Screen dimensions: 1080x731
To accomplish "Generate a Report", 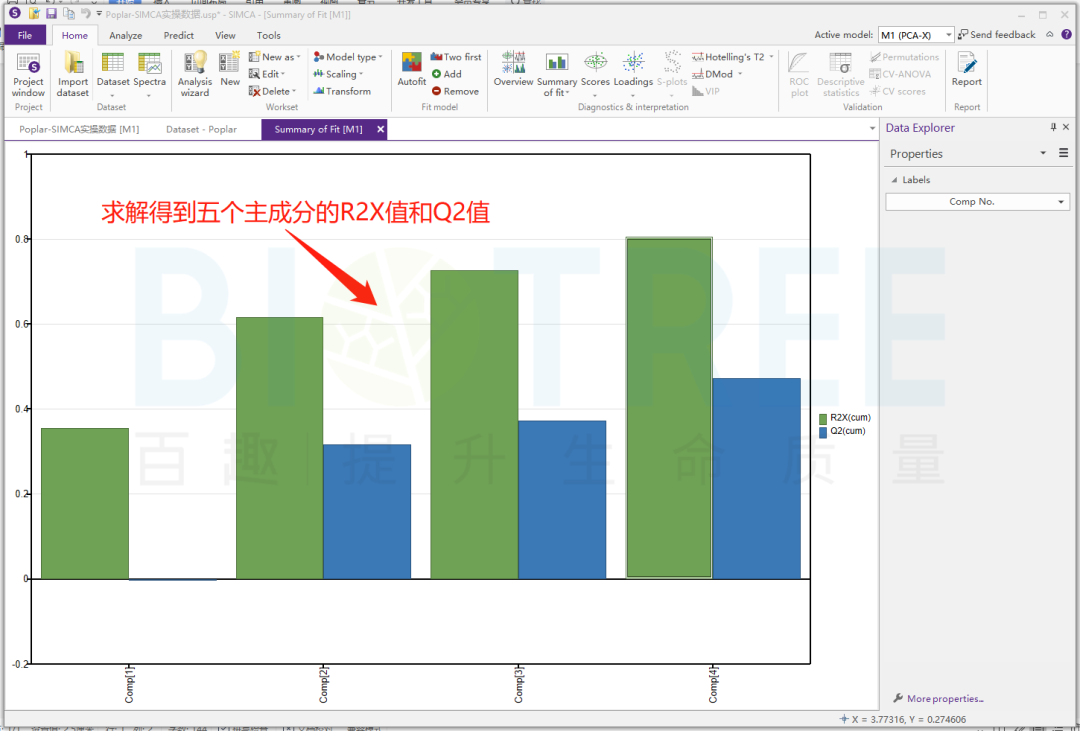I will pyautogui.click(x=966, y=70).
